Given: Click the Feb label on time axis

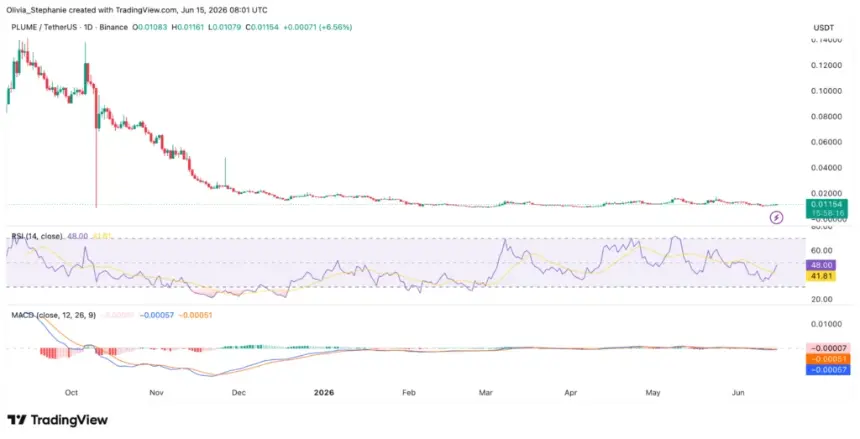Looking at the screenshot, I should (409, 393).
